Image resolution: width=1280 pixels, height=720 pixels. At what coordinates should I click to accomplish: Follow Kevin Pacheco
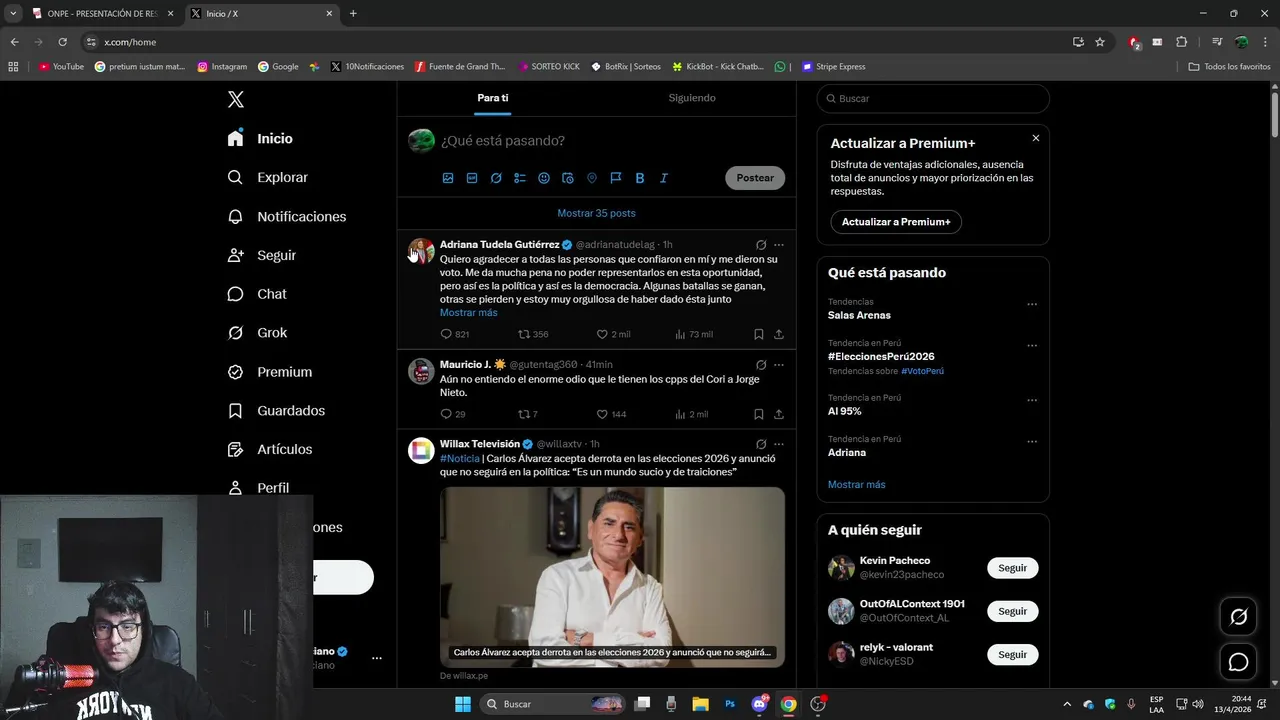click(1012, 568)
